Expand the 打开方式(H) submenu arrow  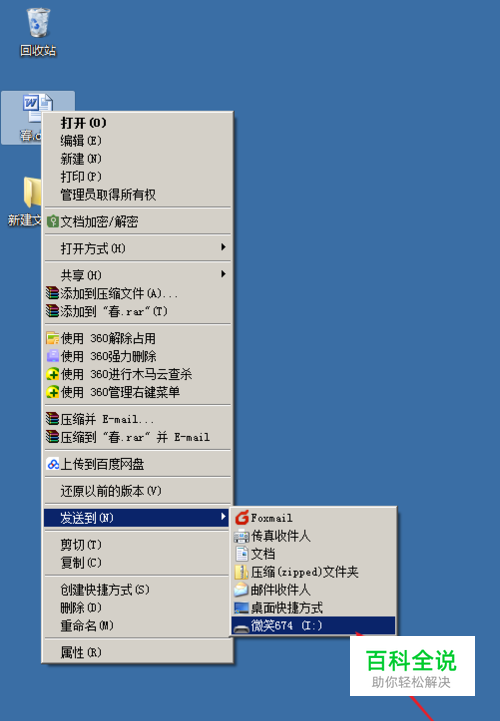(x=223, y=247)
